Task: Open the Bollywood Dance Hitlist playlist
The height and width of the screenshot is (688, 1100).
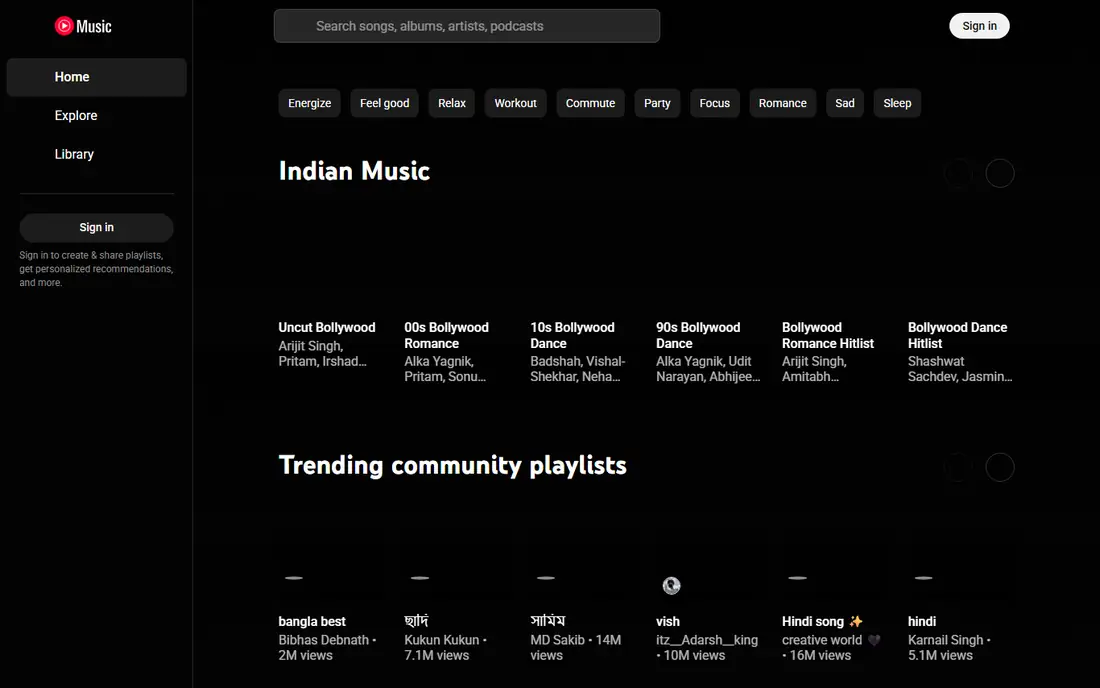Action: pyautogui.click(x=958, y=335)
